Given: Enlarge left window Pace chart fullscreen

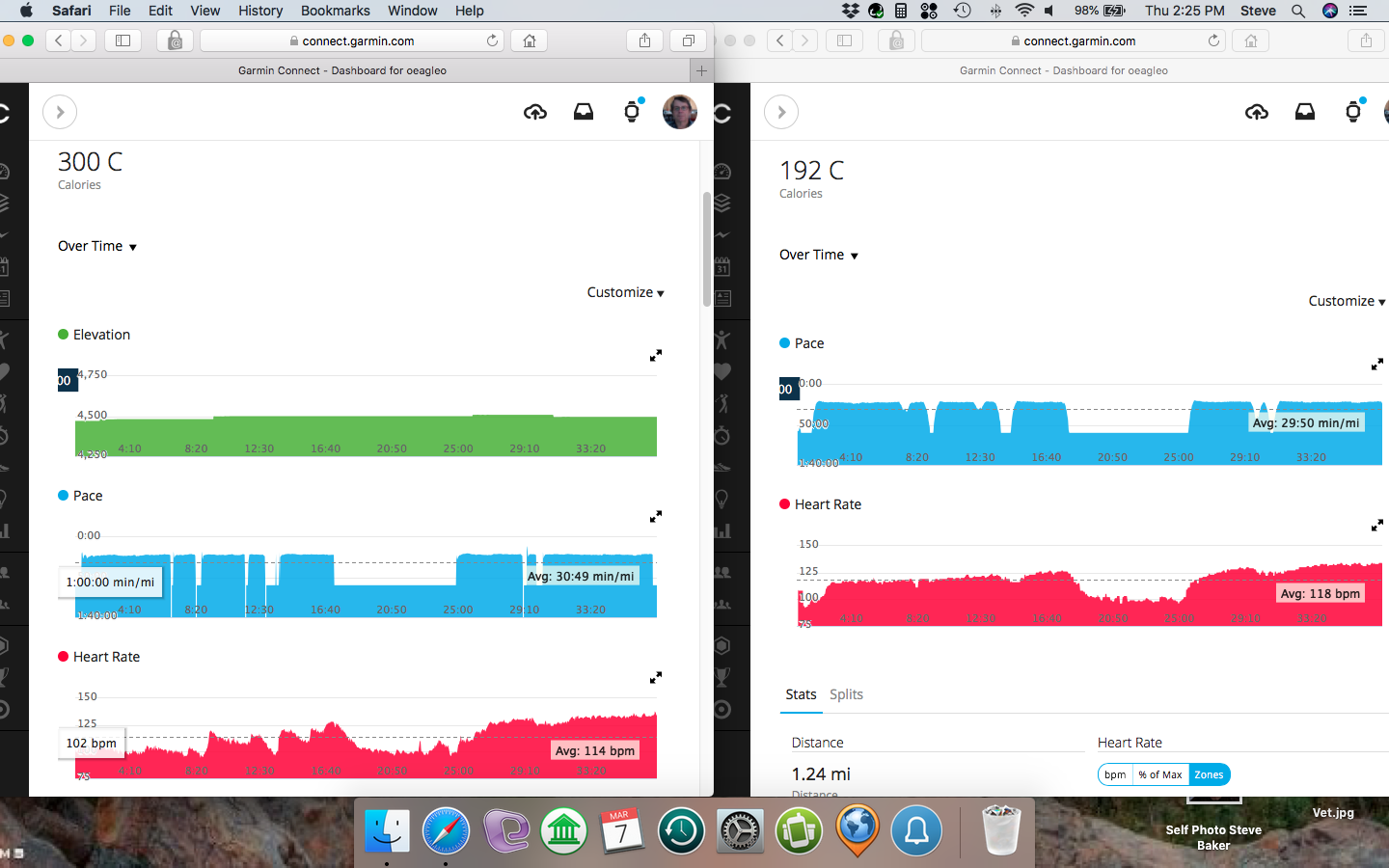Looking at the screenshot, I should click(656, 517).
